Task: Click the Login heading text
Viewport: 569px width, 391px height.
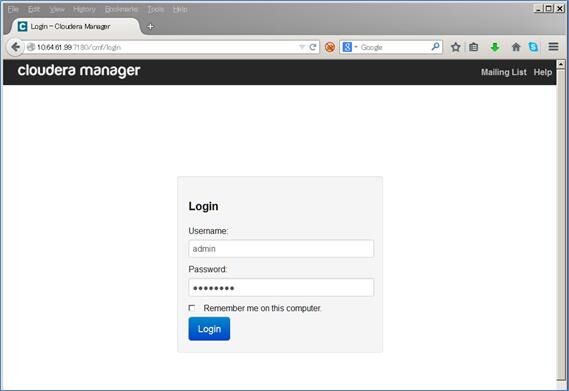Action: pyautogui.click(x=203, y=206)
